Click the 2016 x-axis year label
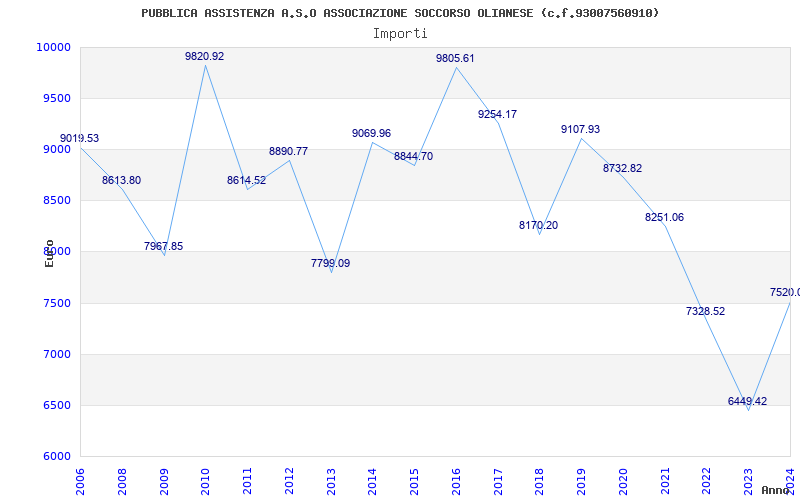The height and width of the screenshot is (500, 800). [457, 482]
